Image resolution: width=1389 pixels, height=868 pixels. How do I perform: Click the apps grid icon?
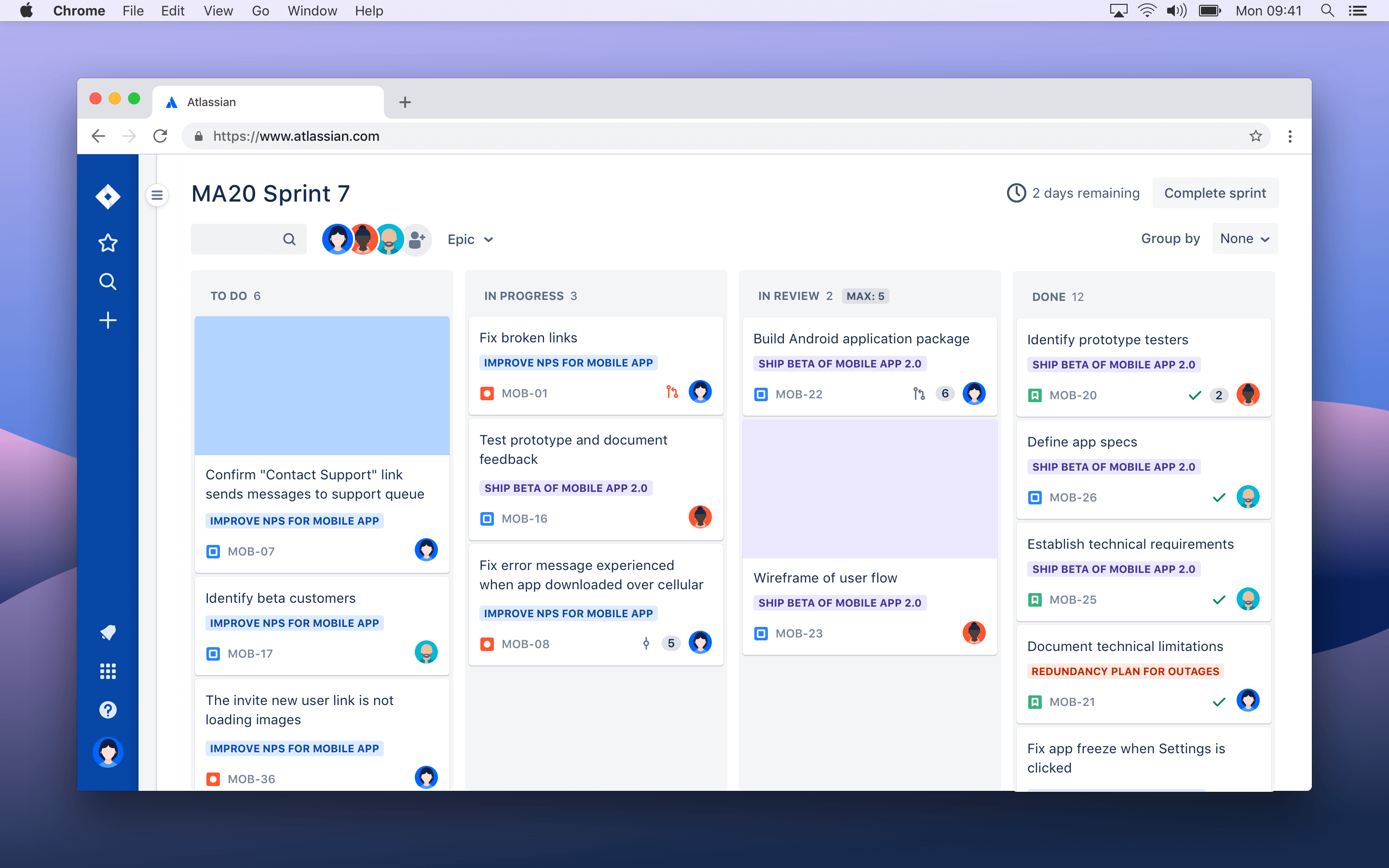click(107, 671)
